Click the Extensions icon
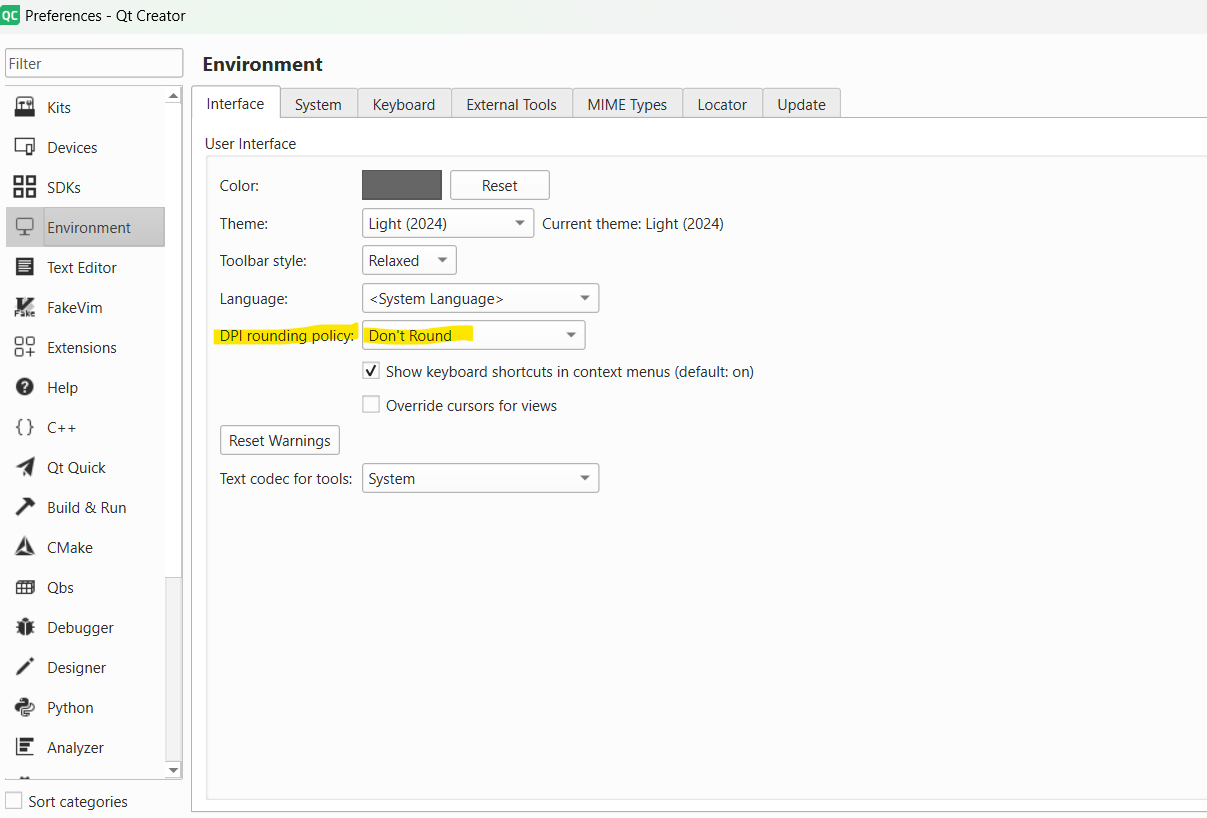This screenshot has height=818, width=1207. tap(25, 347)
